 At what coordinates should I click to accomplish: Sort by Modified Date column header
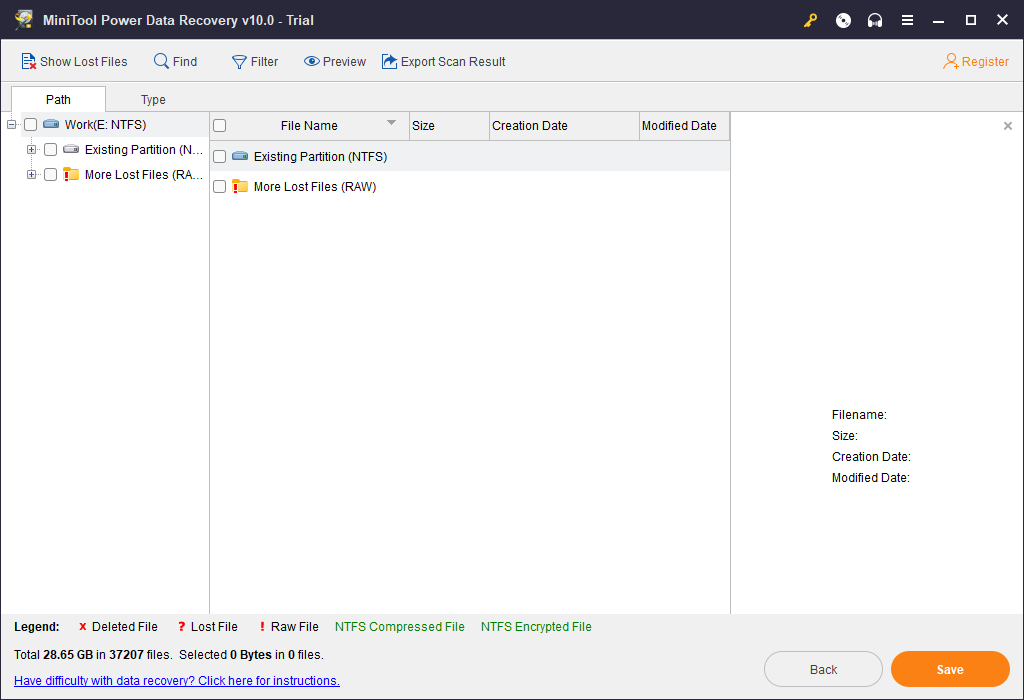684,125
